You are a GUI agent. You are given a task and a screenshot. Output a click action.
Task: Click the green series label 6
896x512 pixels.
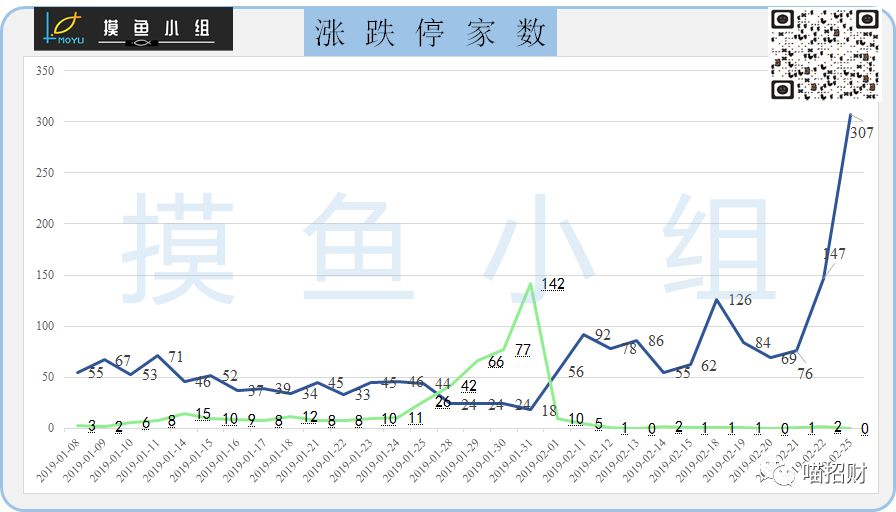(x=146, y=423)
